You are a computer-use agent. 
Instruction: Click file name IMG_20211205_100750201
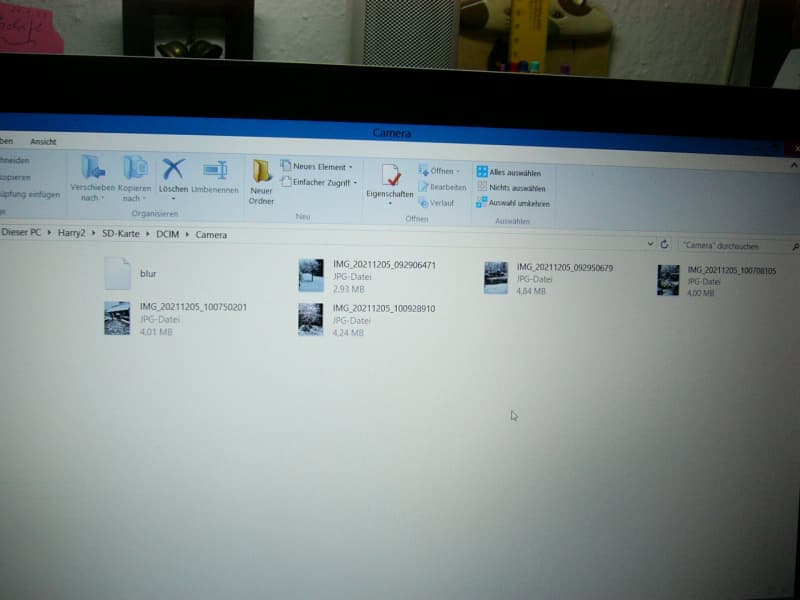[x=193, y=307]
